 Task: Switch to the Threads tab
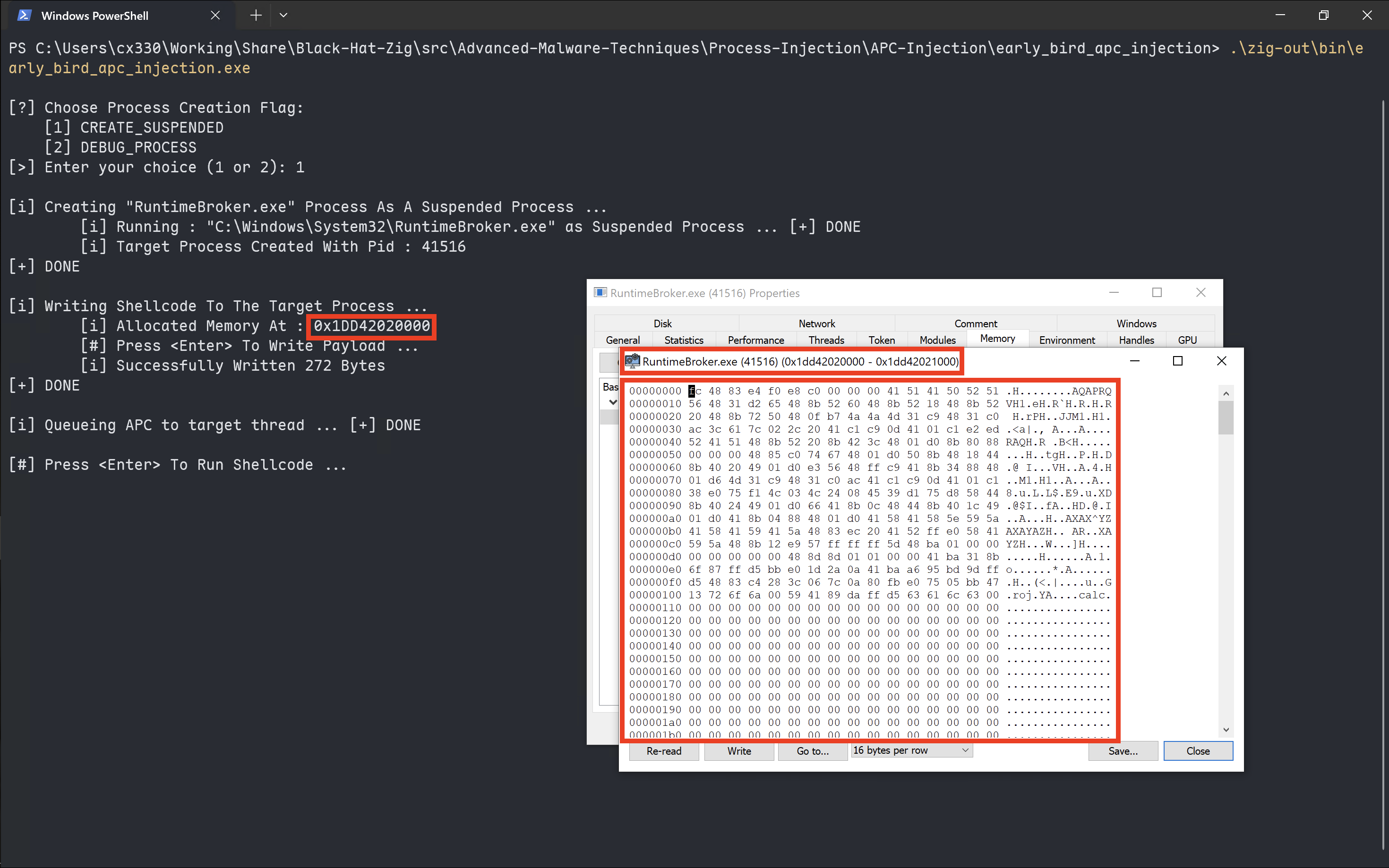tap(826, 340)
